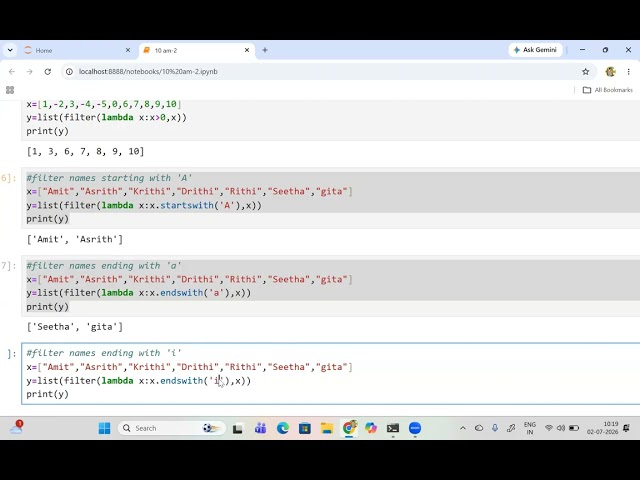Open the weather widget on taskbar
Screen dimensions: 640x480
16,427
